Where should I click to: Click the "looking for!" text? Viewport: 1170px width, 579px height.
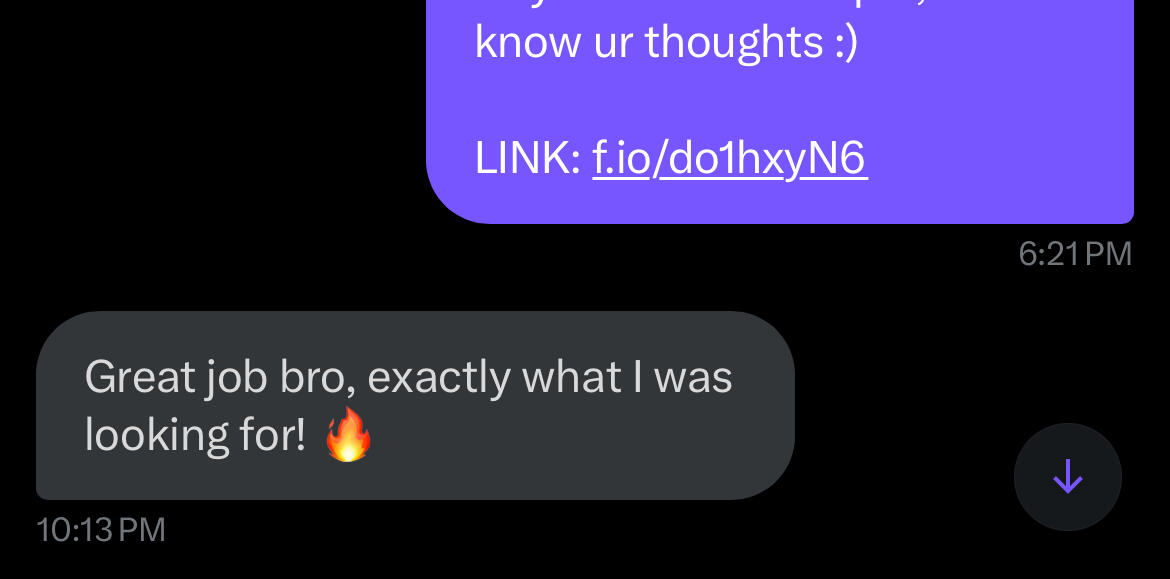[195, 435]
